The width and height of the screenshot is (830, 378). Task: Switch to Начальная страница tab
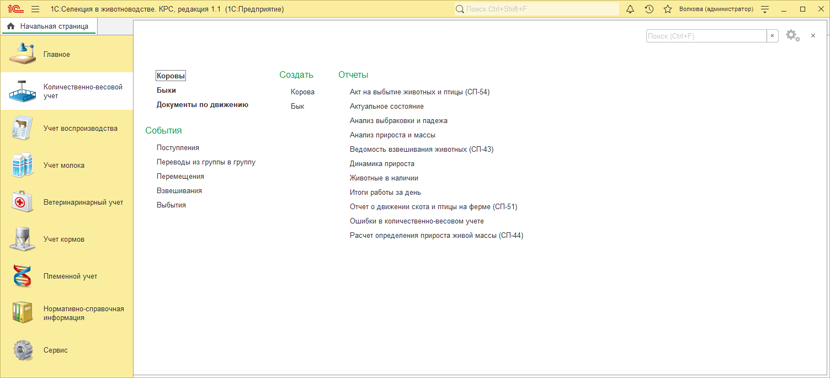coord(49,26)
